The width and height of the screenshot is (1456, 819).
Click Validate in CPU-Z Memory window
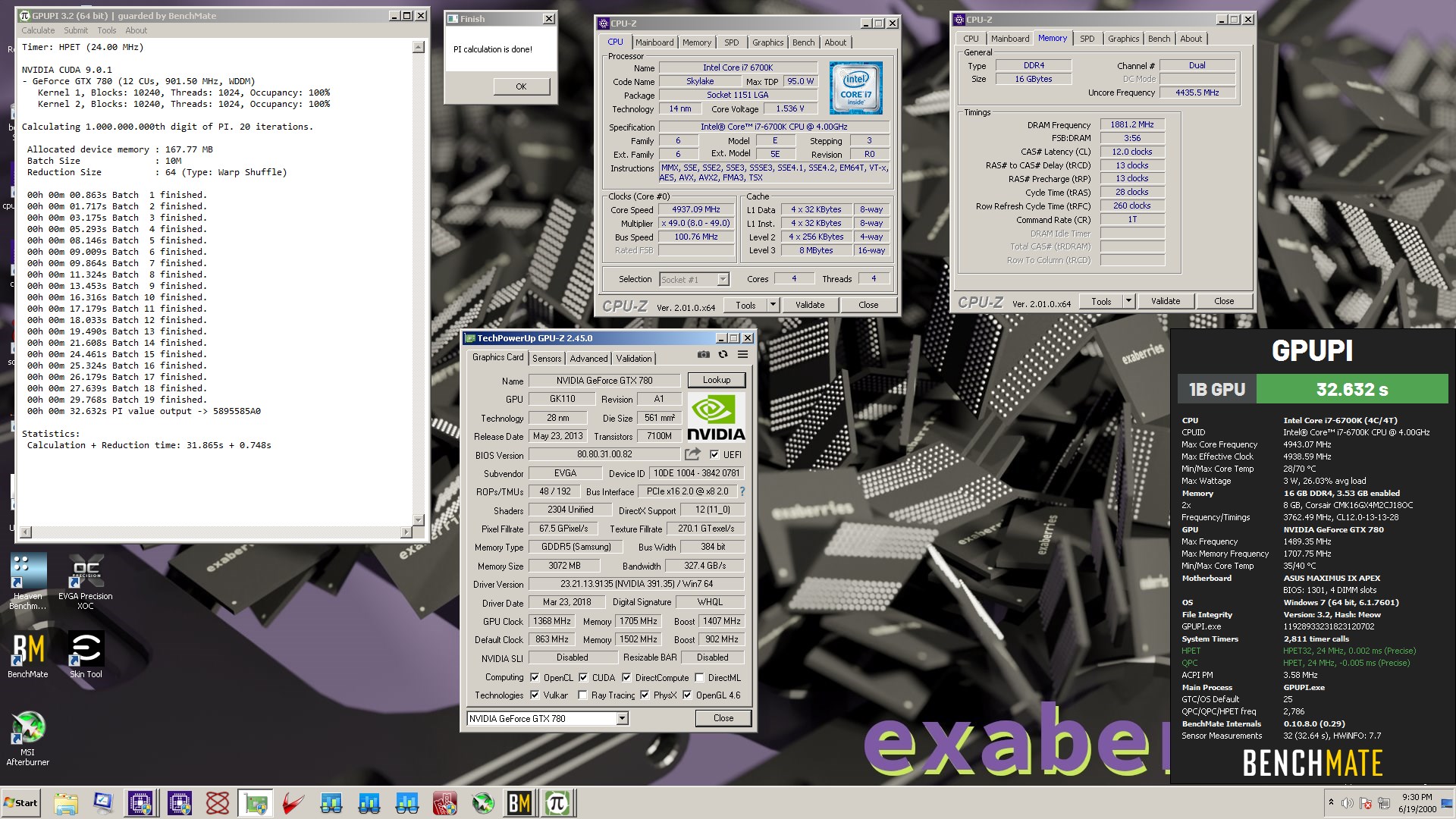(x=1166, y=301)
